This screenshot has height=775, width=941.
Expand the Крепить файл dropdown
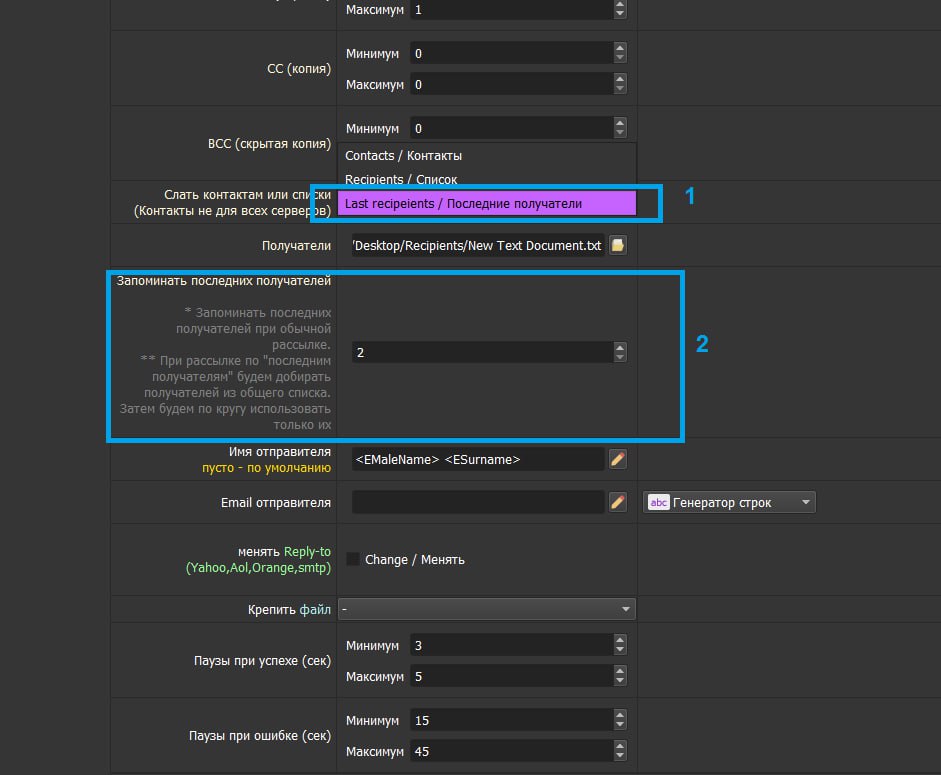click(487, 609)
